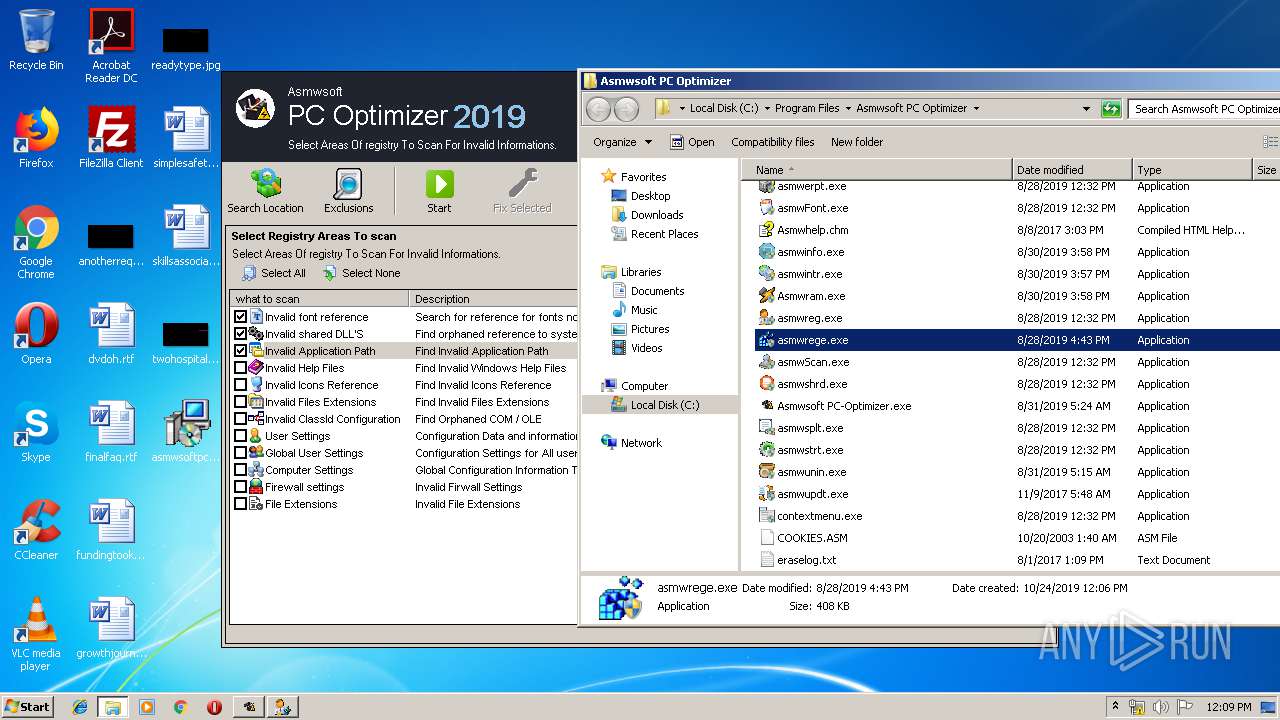Refresh the Explorer folder view
This screenshot has width=1280, height=720.
1111,108
